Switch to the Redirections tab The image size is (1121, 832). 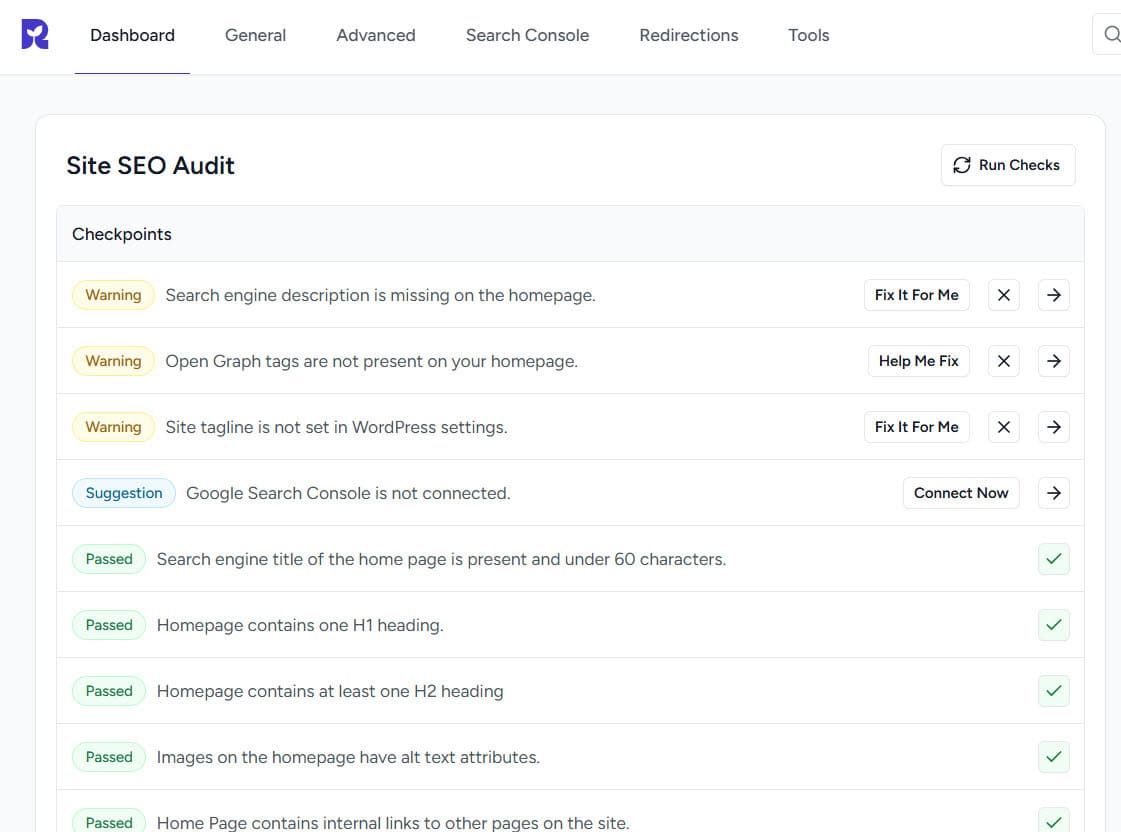pyautogui.click(x=688, y=35)
